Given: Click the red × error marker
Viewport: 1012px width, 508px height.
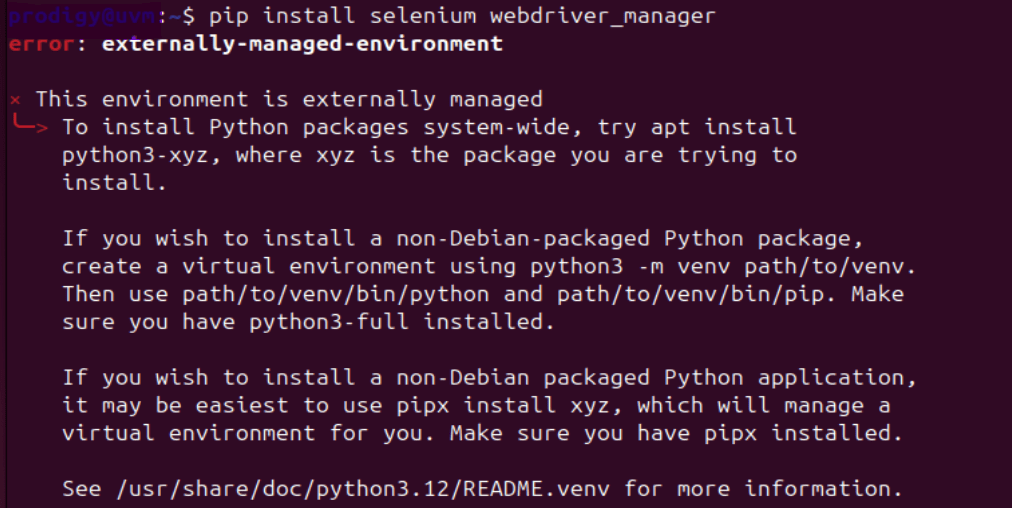Looking at the screenshot, I should click(x=15, y=100).
